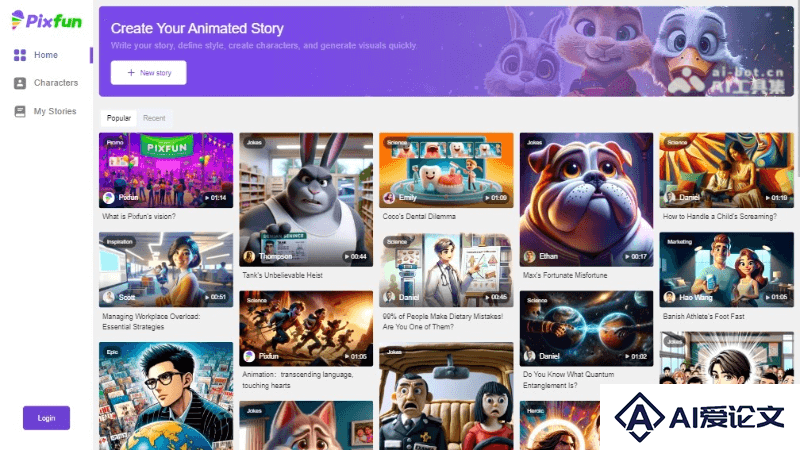Open the dietary mistakes video thumbnail
The image size is (800, 450).
click(x=446, y=270)
